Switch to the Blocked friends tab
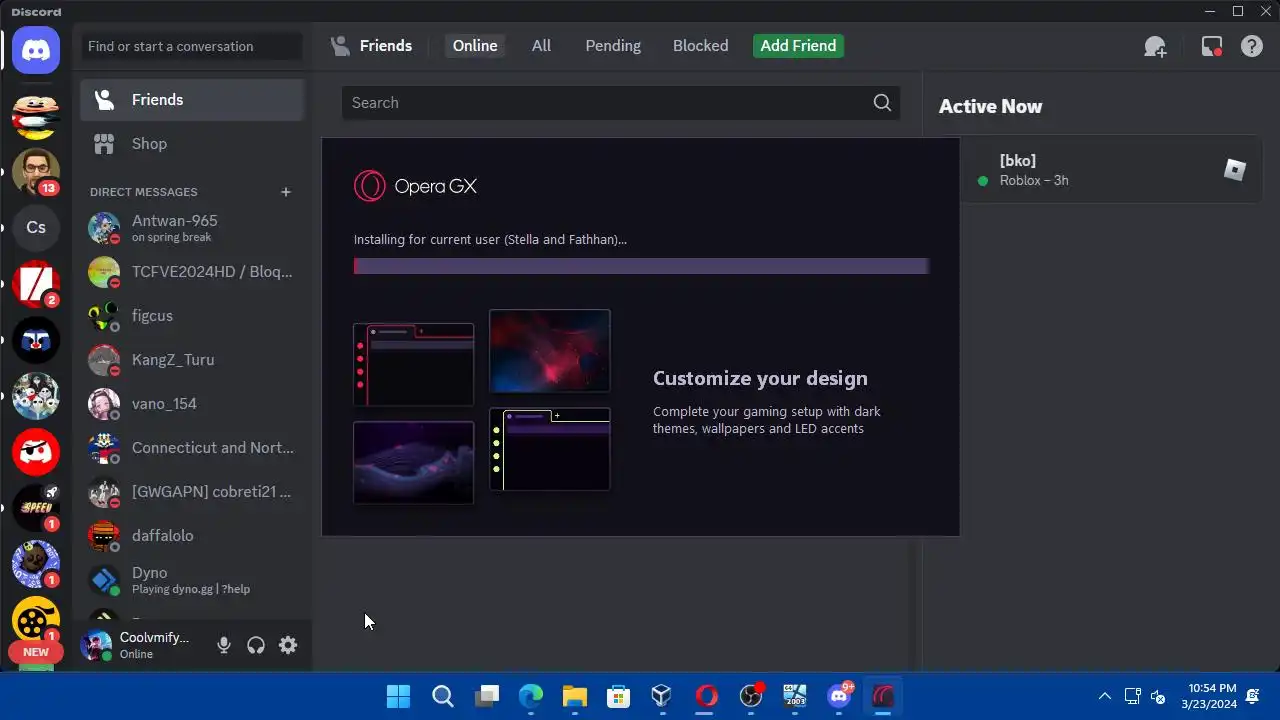Viewport: 1280px width, 720px height. 700,46
